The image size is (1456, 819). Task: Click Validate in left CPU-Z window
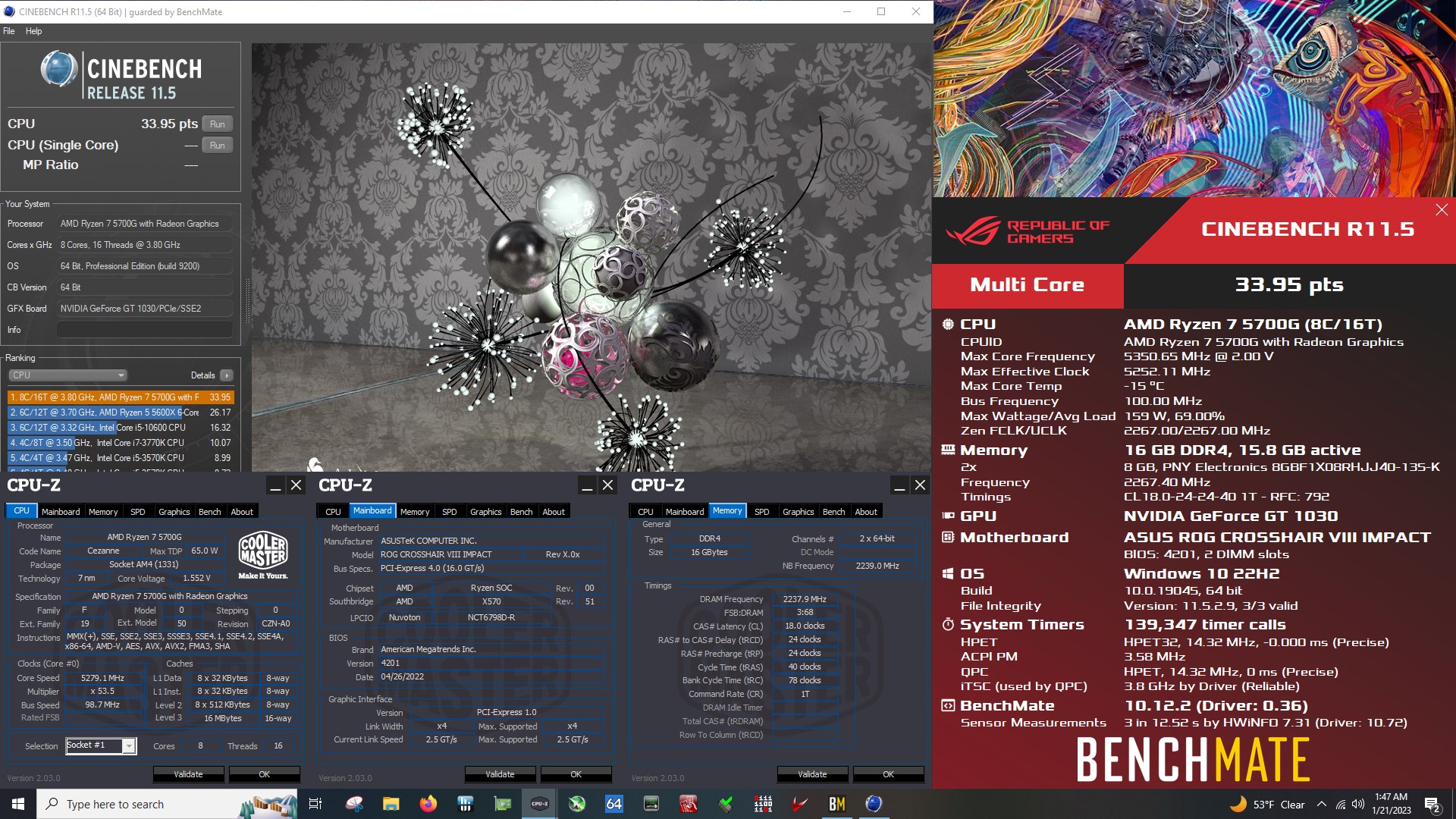point(188,774)
